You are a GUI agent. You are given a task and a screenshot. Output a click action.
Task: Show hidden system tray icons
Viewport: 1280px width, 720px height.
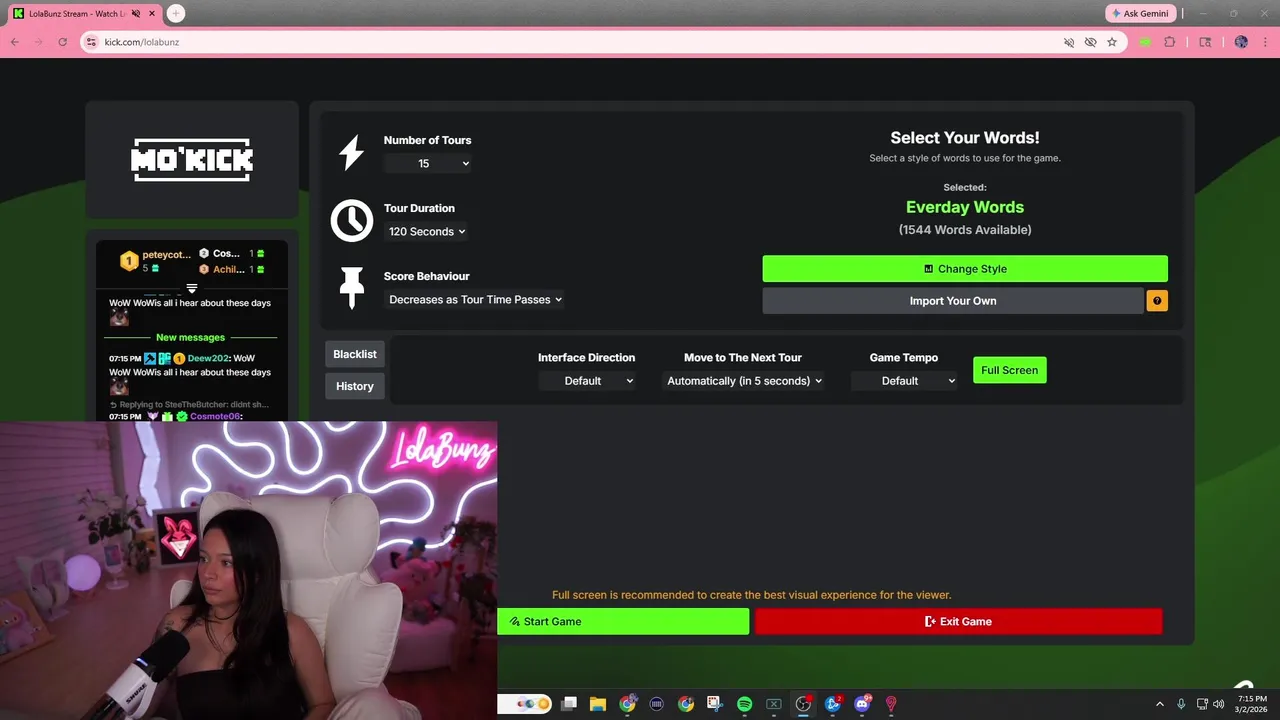[1160, 704]
